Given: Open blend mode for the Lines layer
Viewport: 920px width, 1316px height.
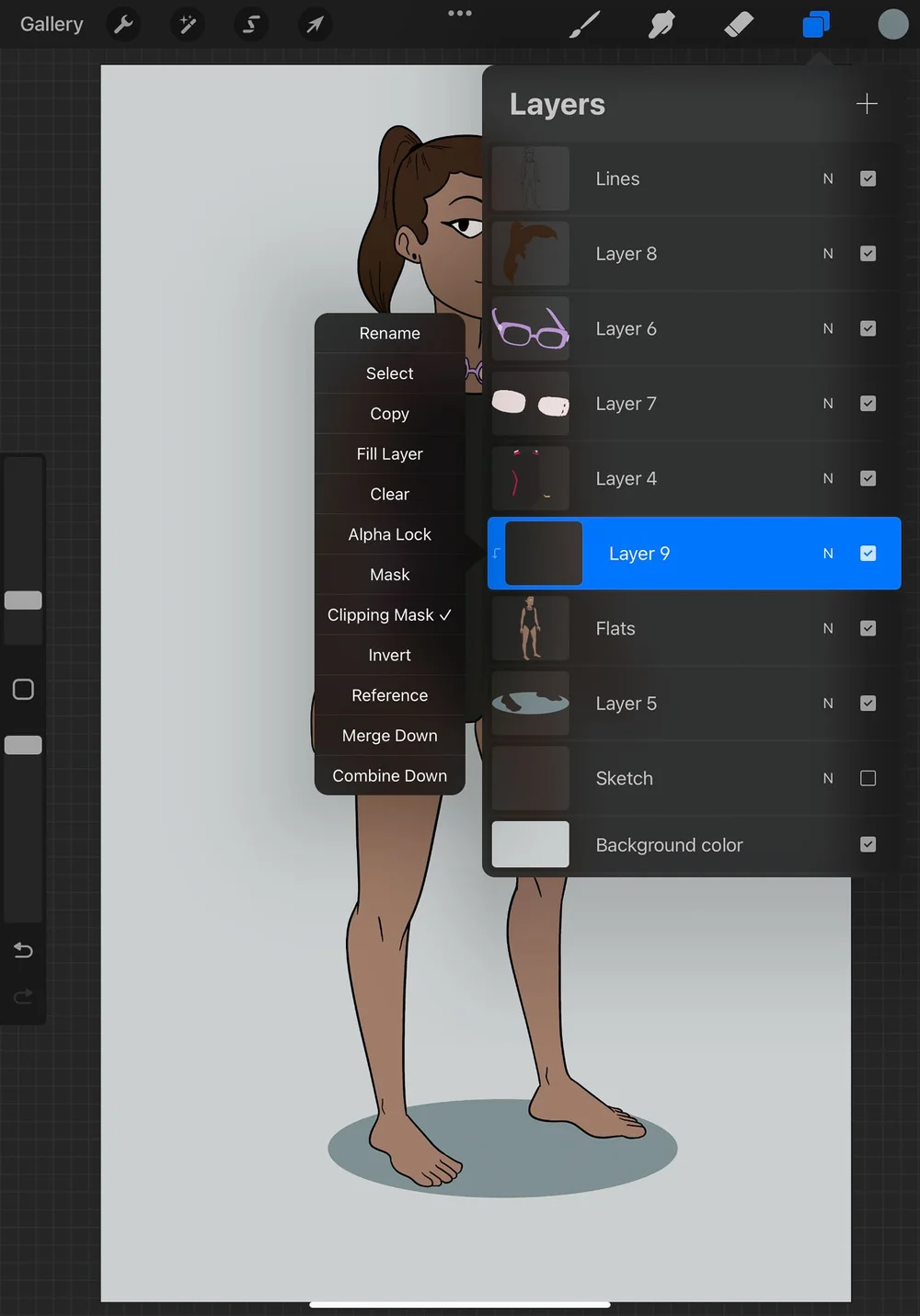Looking at the screenshot, I should coord(827,177).
